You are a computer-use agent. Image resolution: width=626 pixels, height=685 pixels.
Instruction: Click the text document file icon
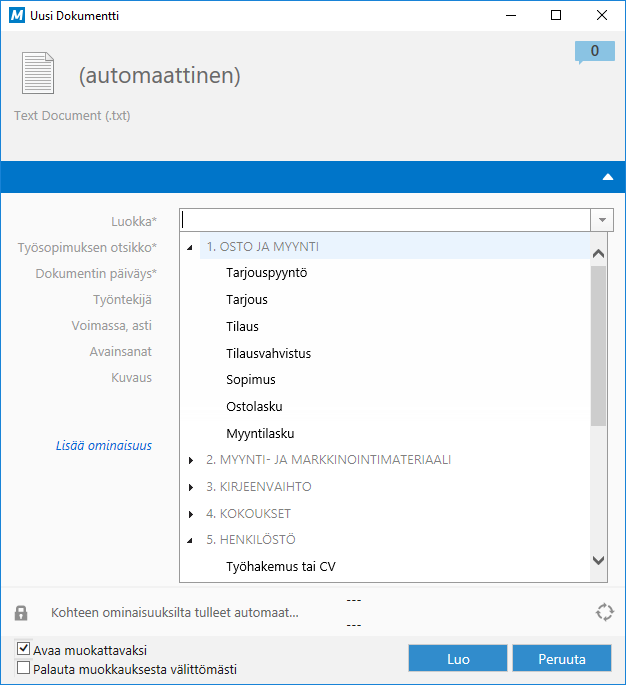[x=38, y=75]
